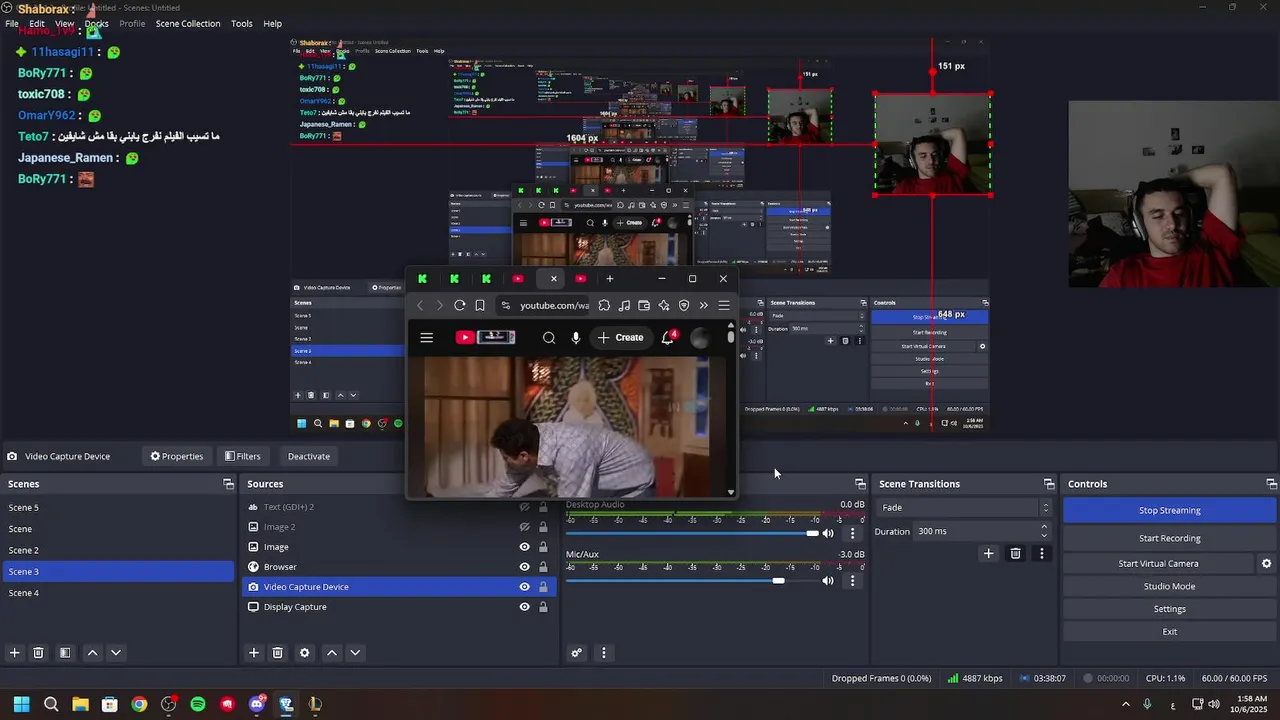
Task: Click Mic/Aux volume slider
Action: [692, 580]
